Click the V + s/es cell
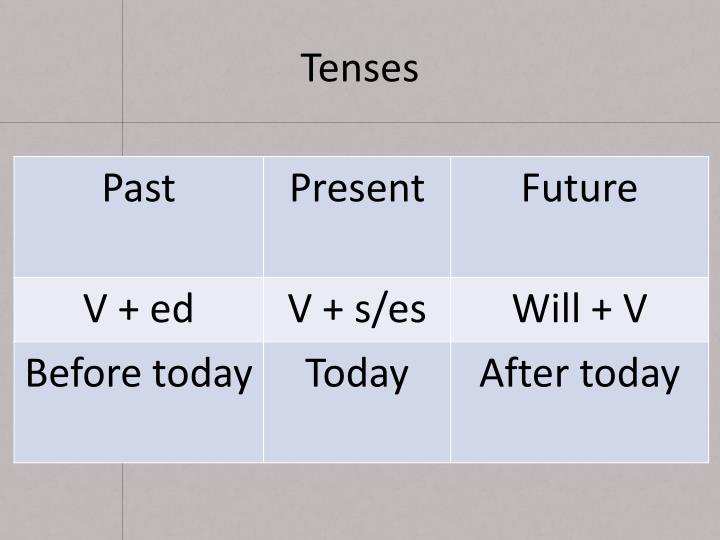Viewport: 720px width, 540px height. pyautogui.click(x=357, y=309)
